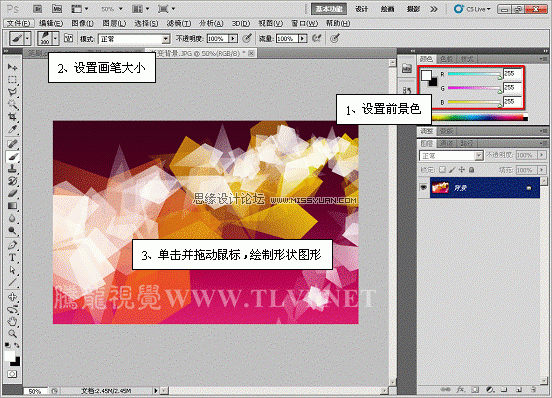
Task: Select the Spot Healing Brush tool
Action: click(12, 144)
